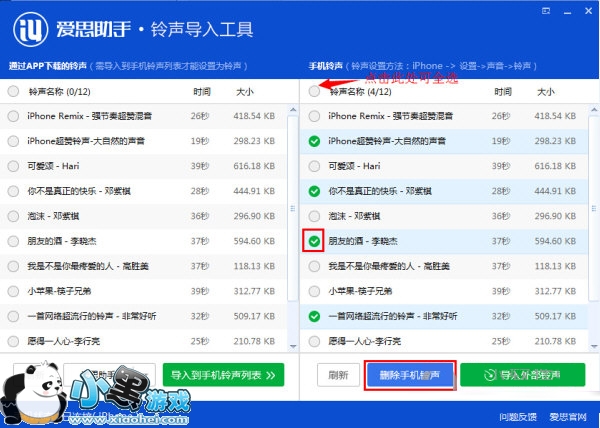Uncheck 一首网络超流行的铃声 in phone list
Screen dimensions: 600x428
(x=314, y=316)
